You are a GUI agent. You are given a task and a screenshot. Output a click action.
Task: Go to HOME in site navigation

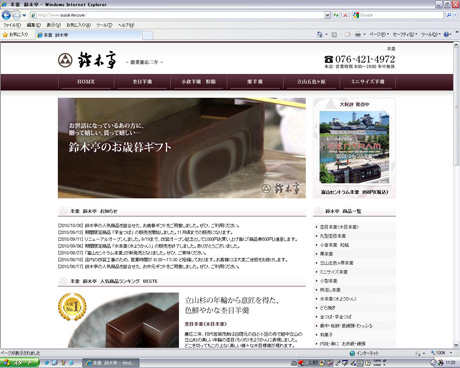[86, 82]
